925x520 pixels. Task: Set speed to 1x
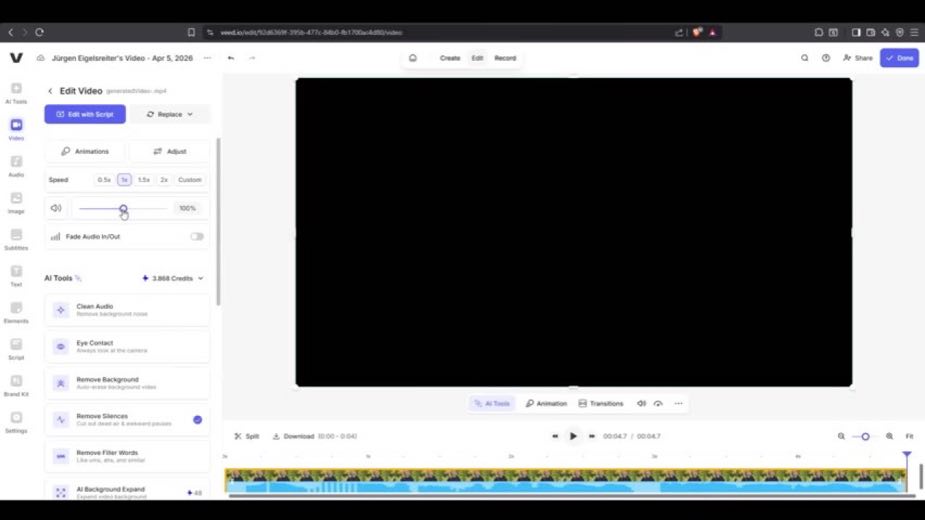124,179
